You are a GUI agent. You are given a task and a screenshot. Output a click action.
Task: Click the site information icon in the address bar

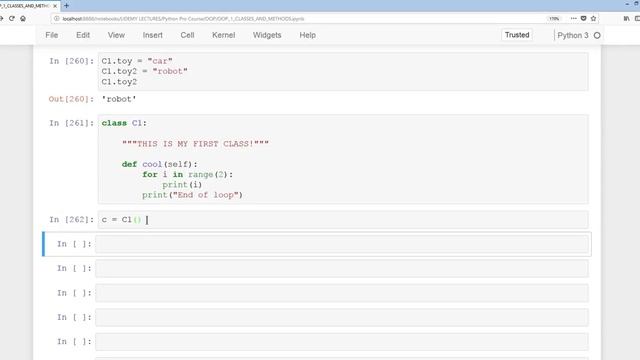(57, 19)
